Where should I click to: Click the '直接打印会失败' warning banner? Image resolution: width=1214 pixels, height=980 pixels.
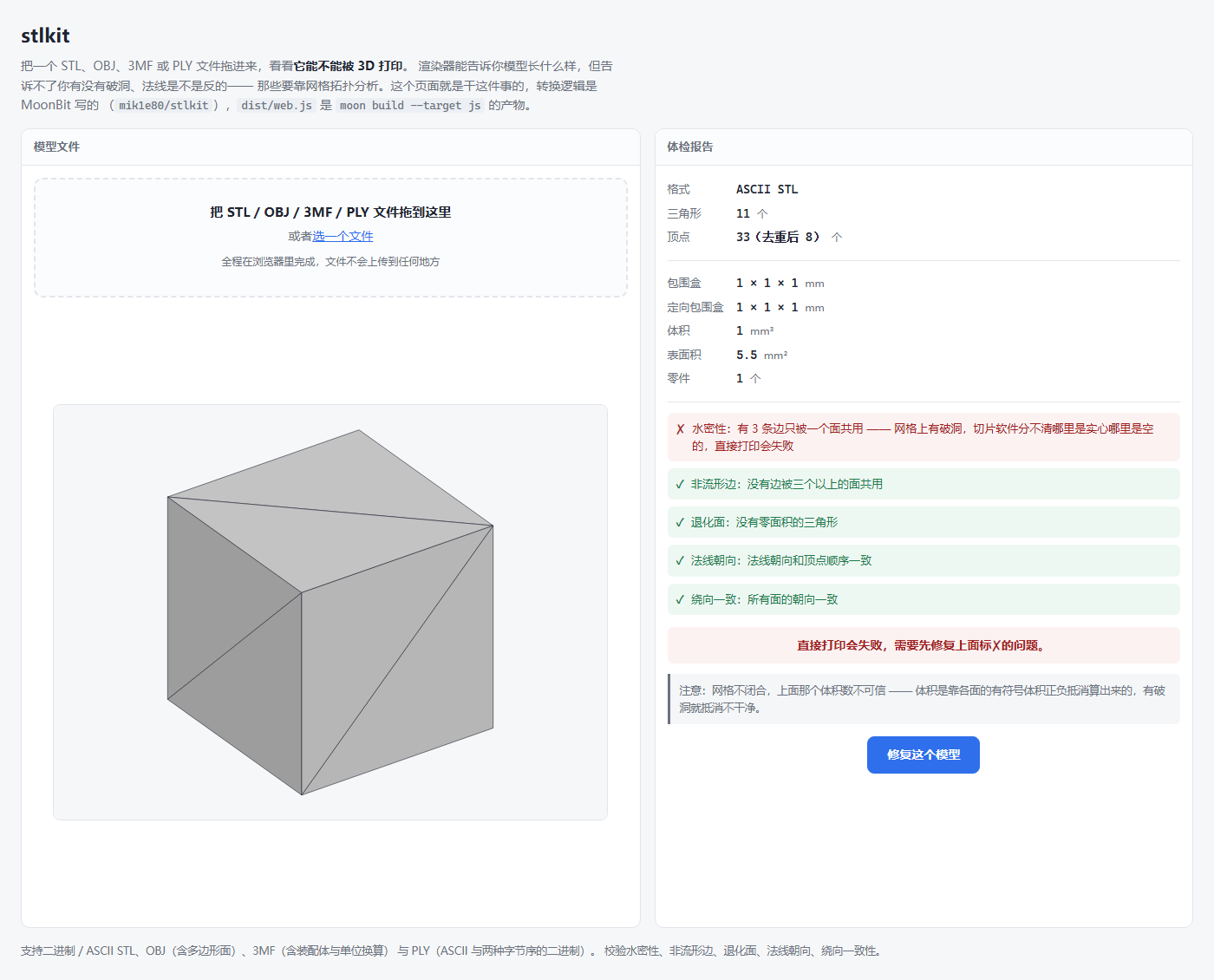pos(924,645)
